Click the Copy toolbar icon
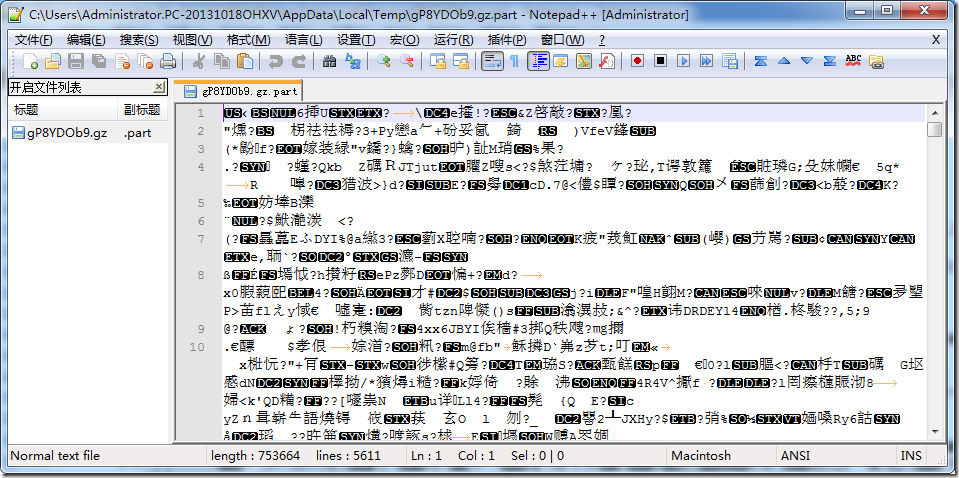Image resolution: width=959 pixels, height=478 pixels. (x=221, y=61)
